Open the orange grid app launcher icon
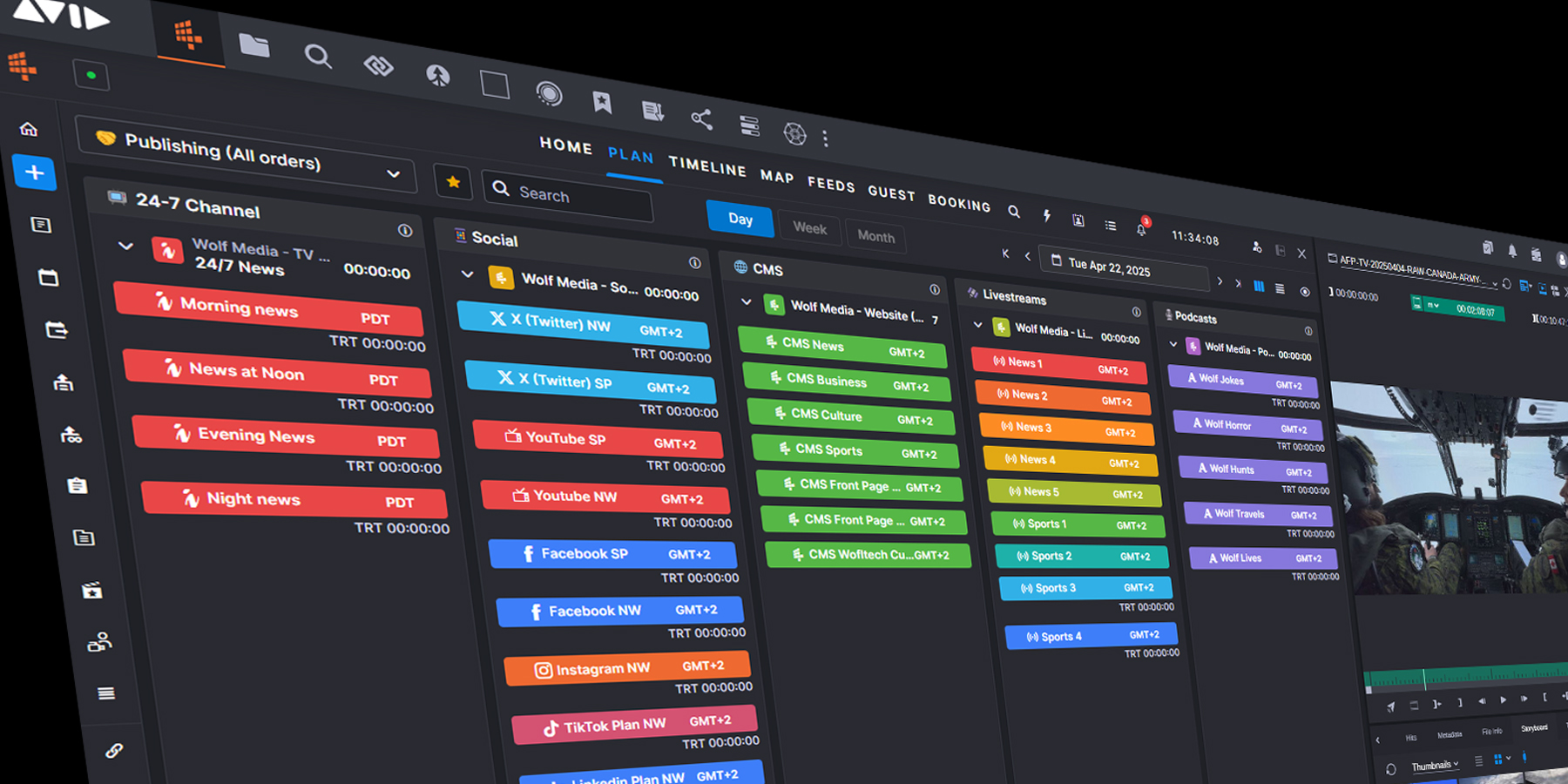The width and height of the screenshot is (1568, 784). click(188, 35)
